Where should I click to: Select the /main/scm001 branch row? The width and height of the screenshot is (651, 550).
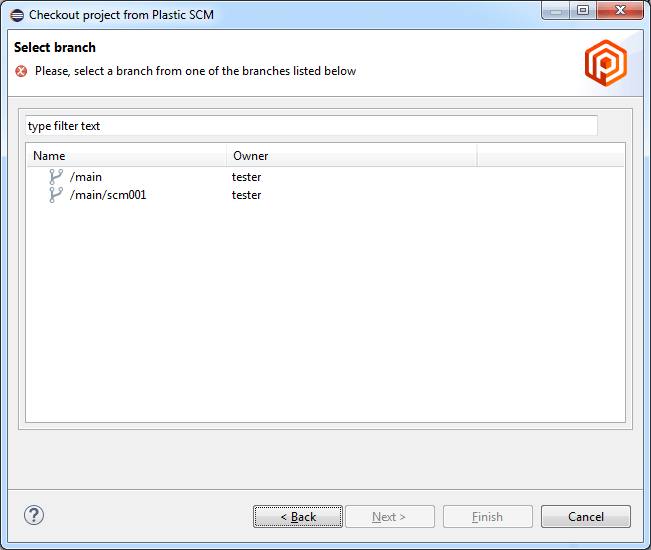point(325,195)
